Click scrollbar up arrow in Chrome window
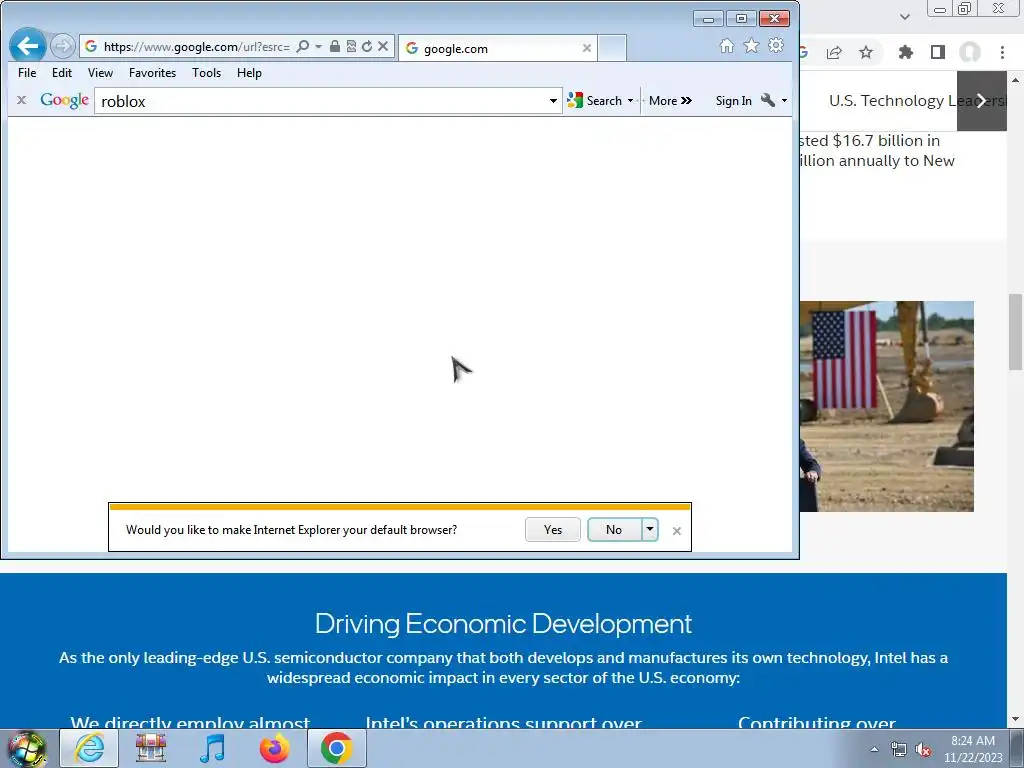The height and width of the screenshot is (768, 1024). (x=1016, y=80)
